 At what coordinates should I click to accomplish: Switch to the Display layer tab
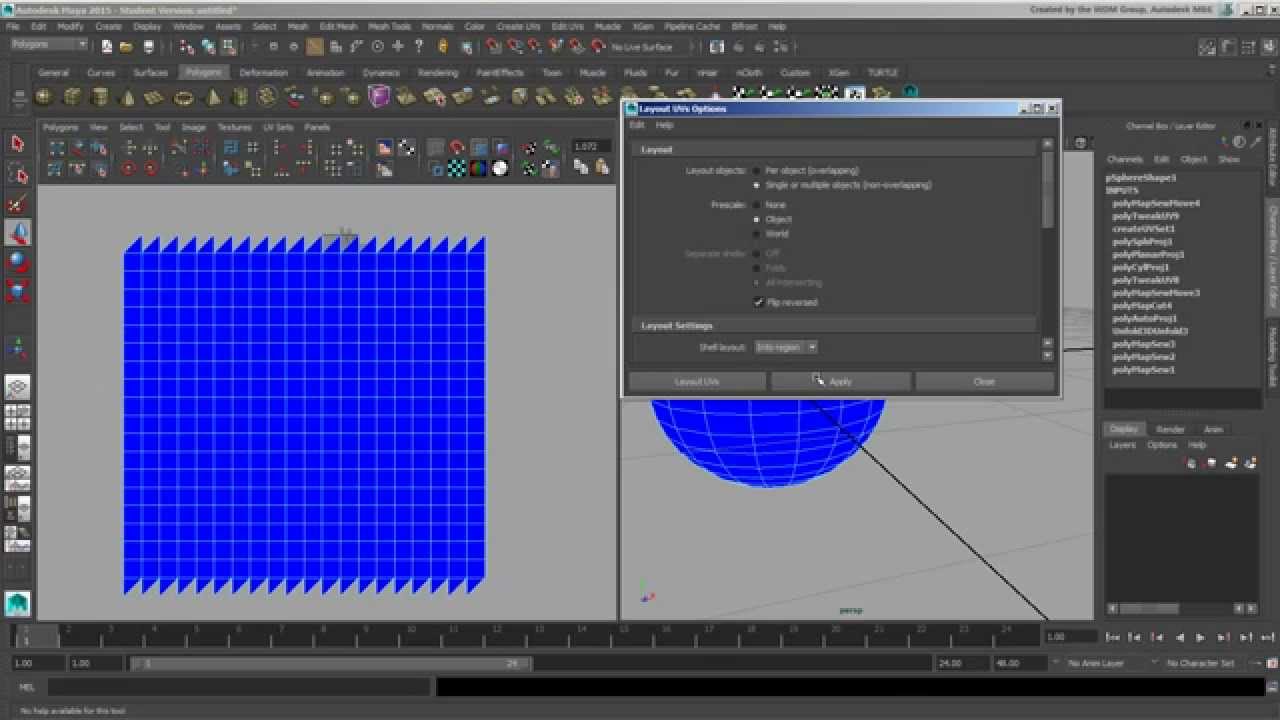(x=1124, y=429)
